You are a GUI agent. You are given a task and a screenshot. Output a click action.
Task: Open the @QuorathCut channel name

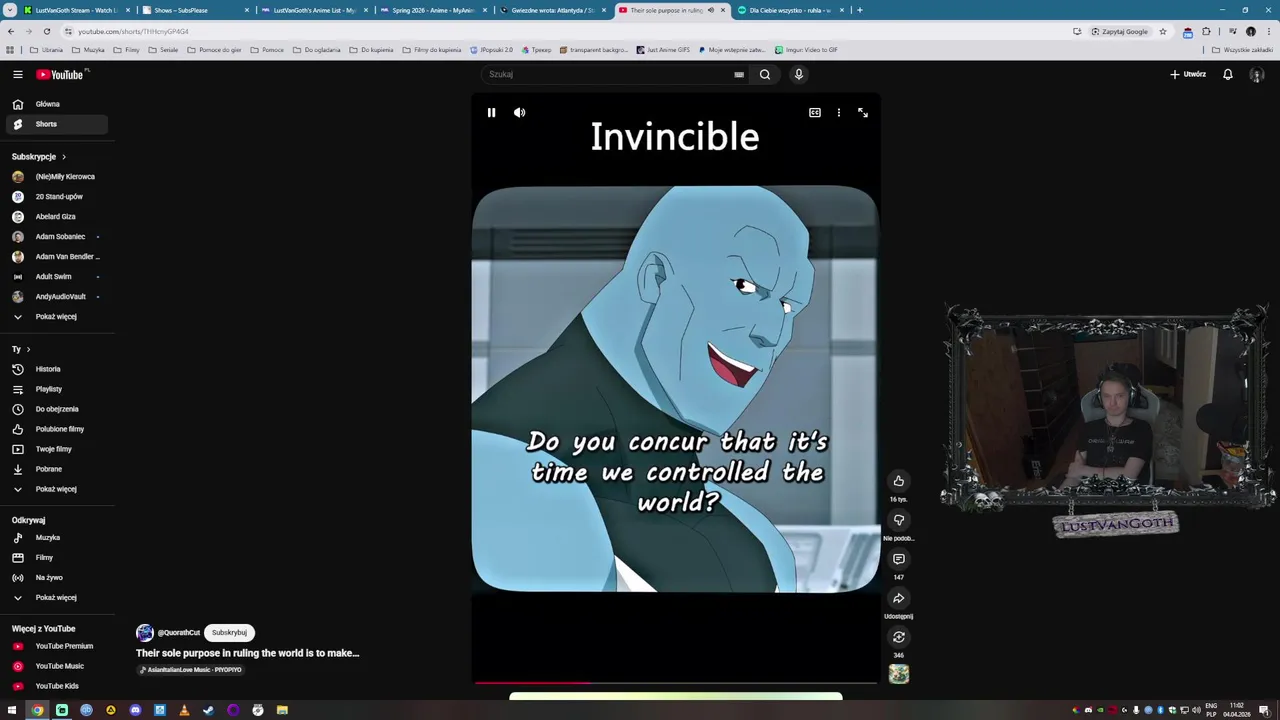click(x=179, y=633)
